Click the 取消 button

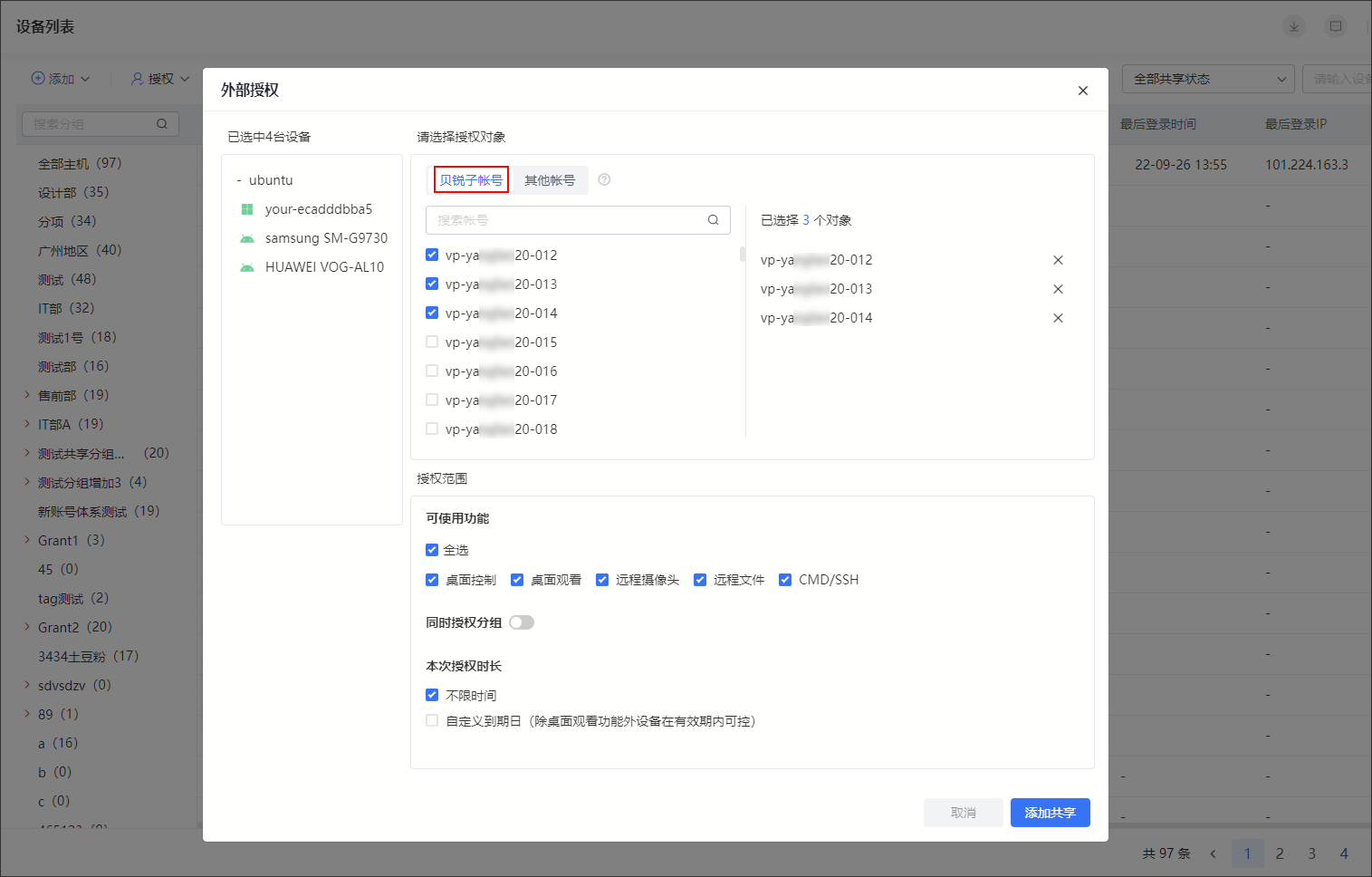point(963,813)
